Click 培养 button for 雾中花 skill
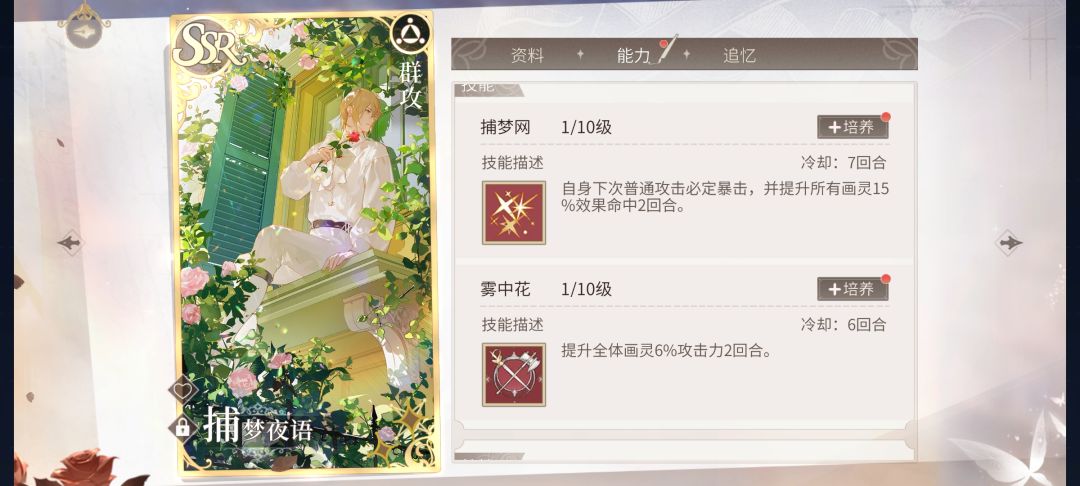This screenshot has width=1080, height=486. [853, 289]
